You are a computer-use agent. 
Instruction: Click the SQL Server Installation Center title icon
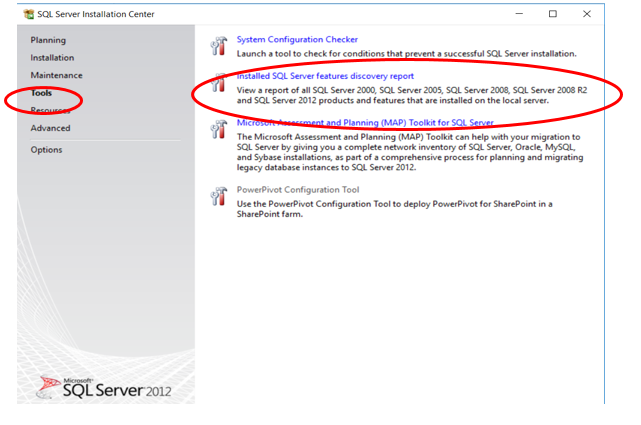[x=29, y=14]
